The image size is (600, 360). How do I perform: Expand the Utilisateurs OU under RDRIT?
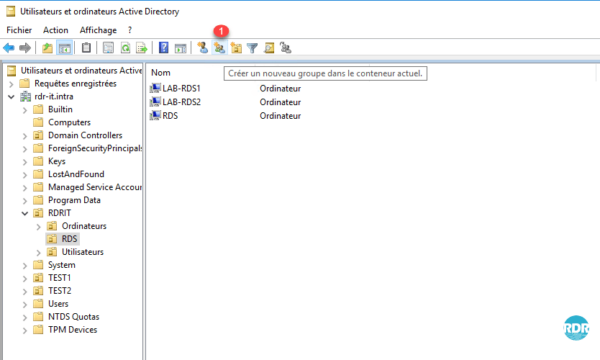pyautogui.click(x=39, y=252)
